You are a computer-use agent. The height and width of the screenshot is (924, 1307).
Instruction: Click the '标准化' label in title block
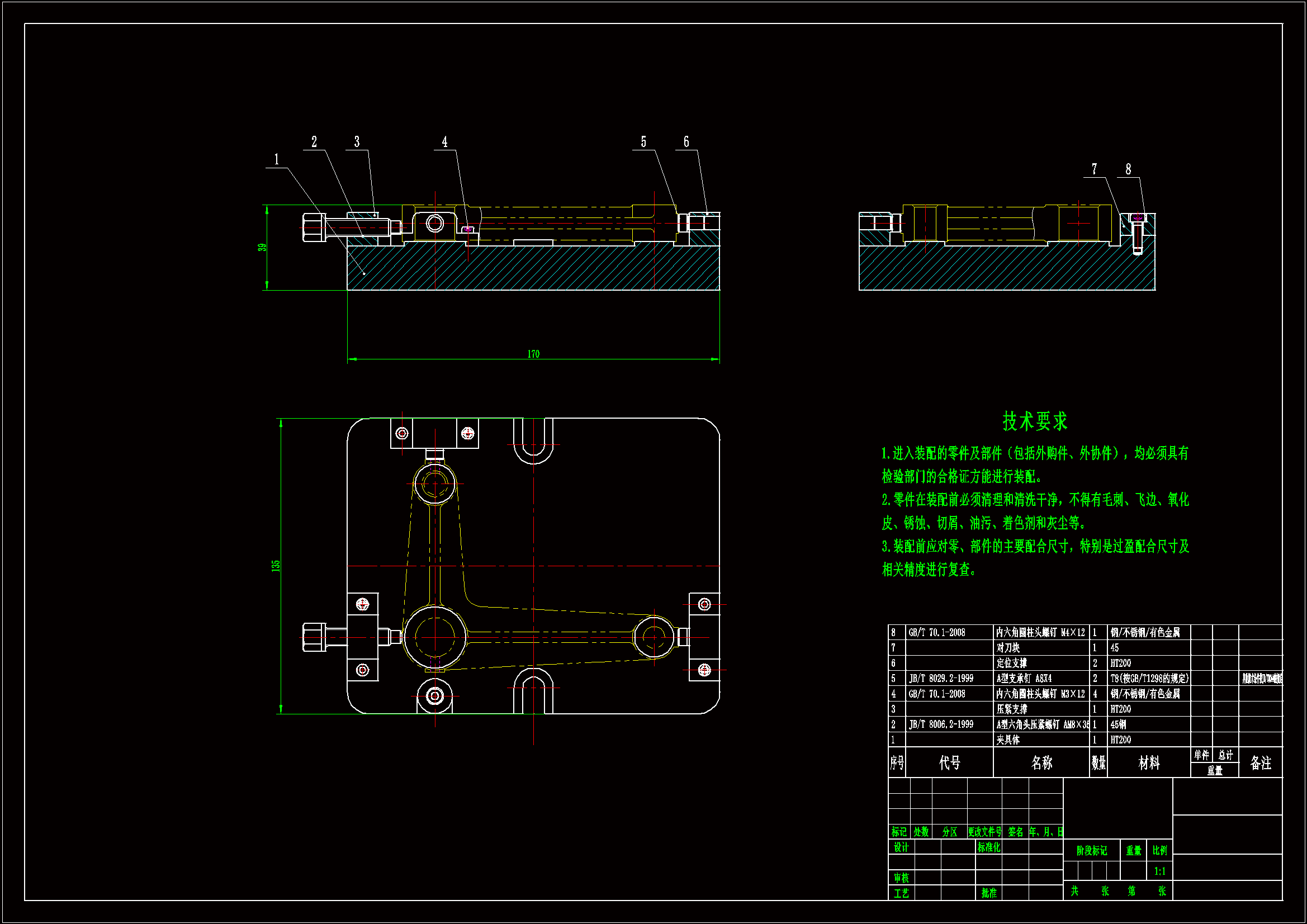[989, 847]
